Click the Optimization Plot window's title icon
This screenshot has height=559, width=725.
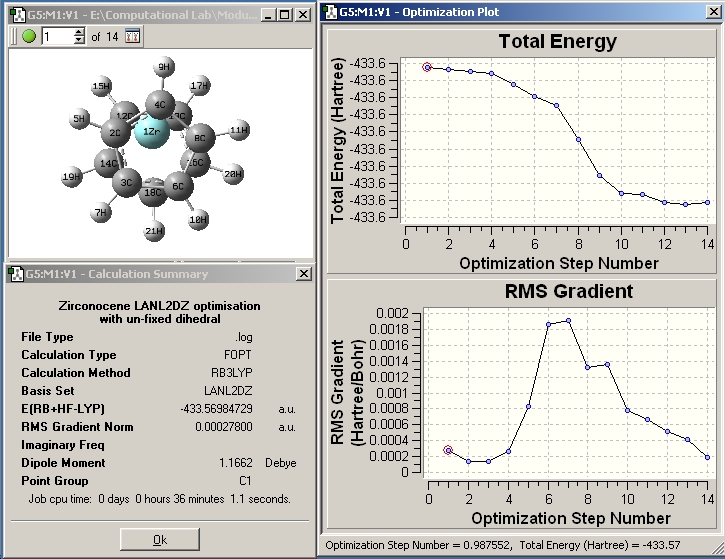pyautogui.click(x=330, y=12)
